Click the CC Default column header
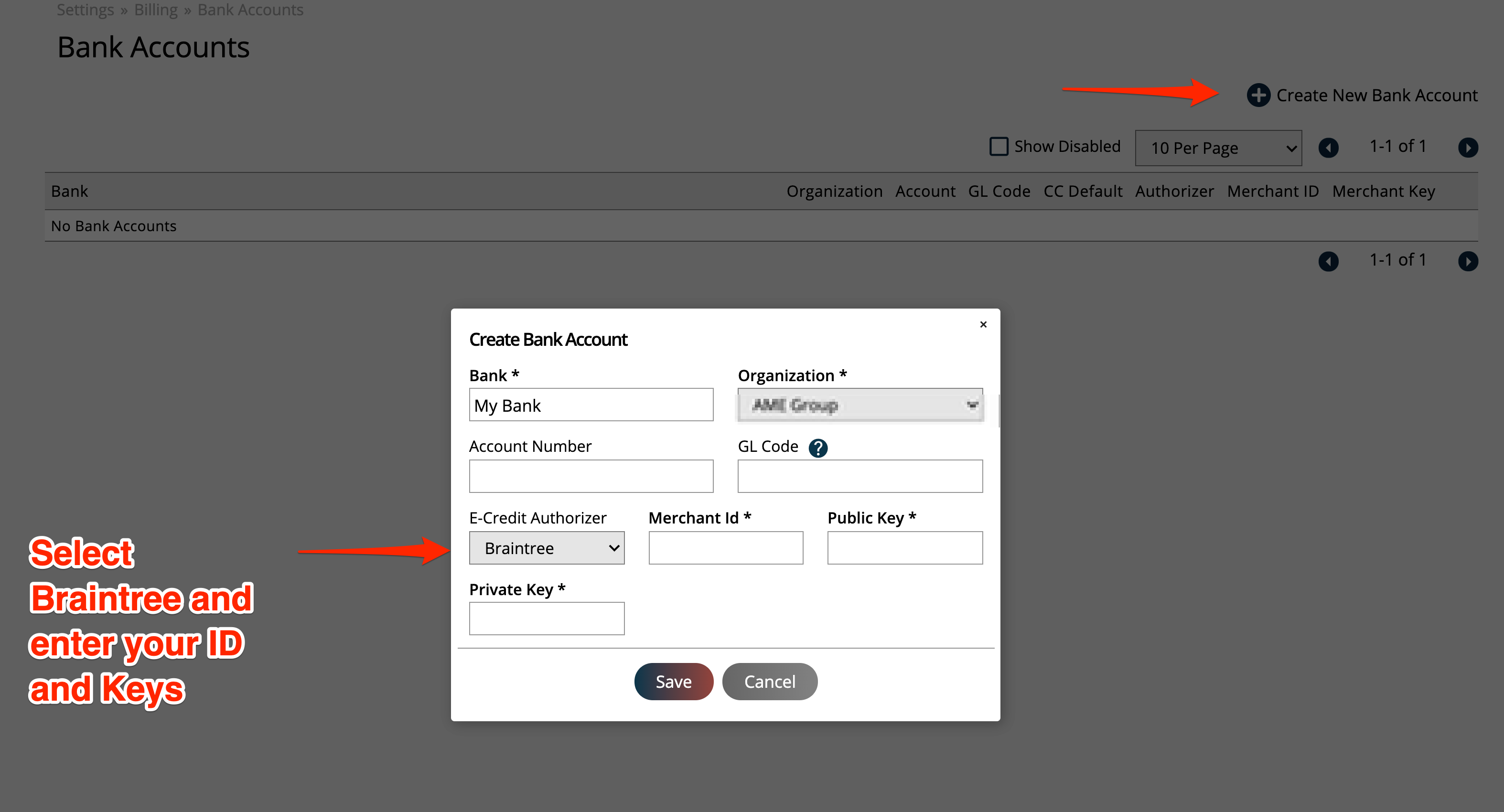 tap(1083, 192)
